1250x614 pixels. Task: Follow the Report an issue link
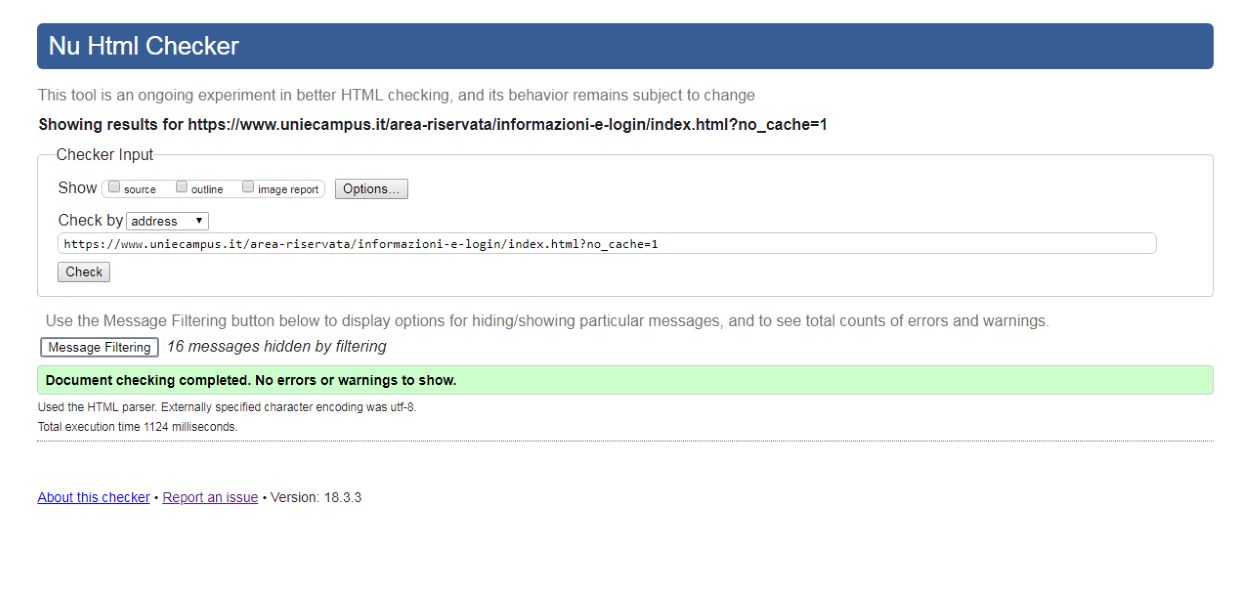[x=210, y=497]
